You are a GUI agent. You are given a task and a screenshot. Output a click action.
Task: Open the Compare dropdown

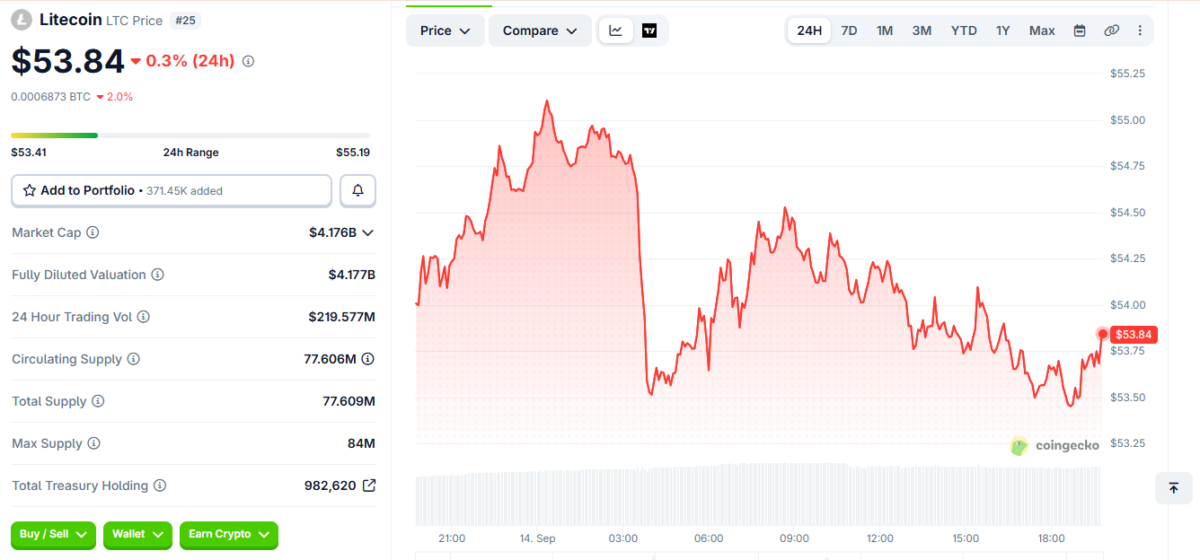click(x=540, y=30)
